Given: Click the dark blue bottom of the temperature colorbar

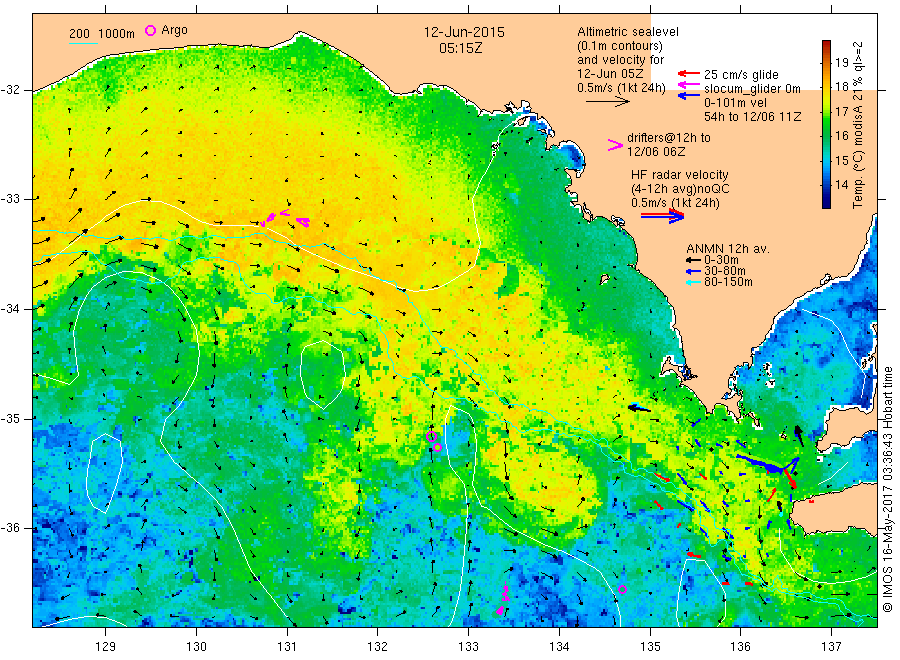Looking at the screenshot, I should pos(826,204).
